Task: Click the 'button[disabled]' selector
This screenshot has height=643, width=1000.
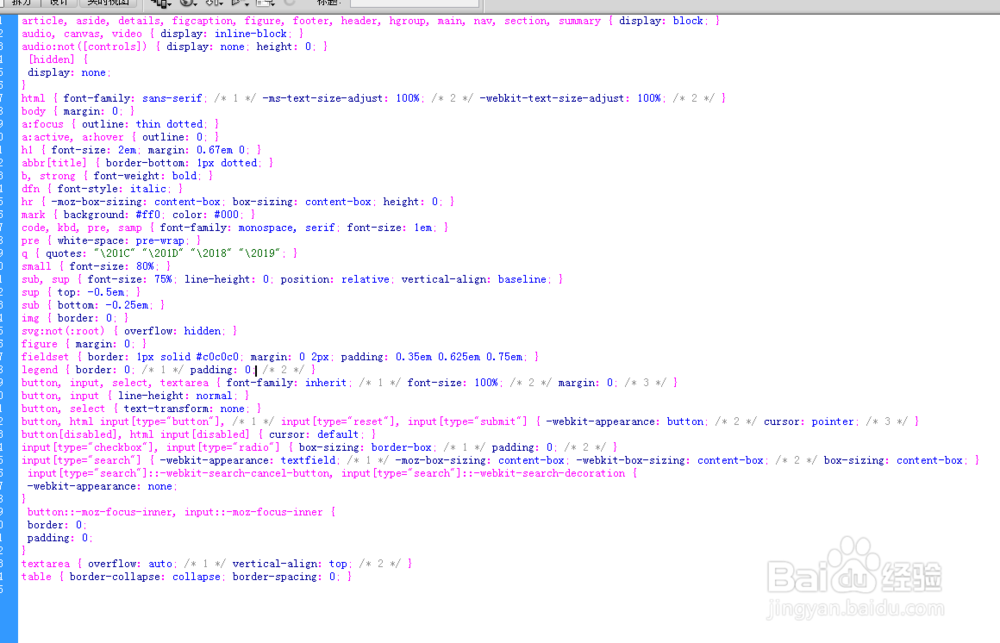Action: [x=70, y=434]
